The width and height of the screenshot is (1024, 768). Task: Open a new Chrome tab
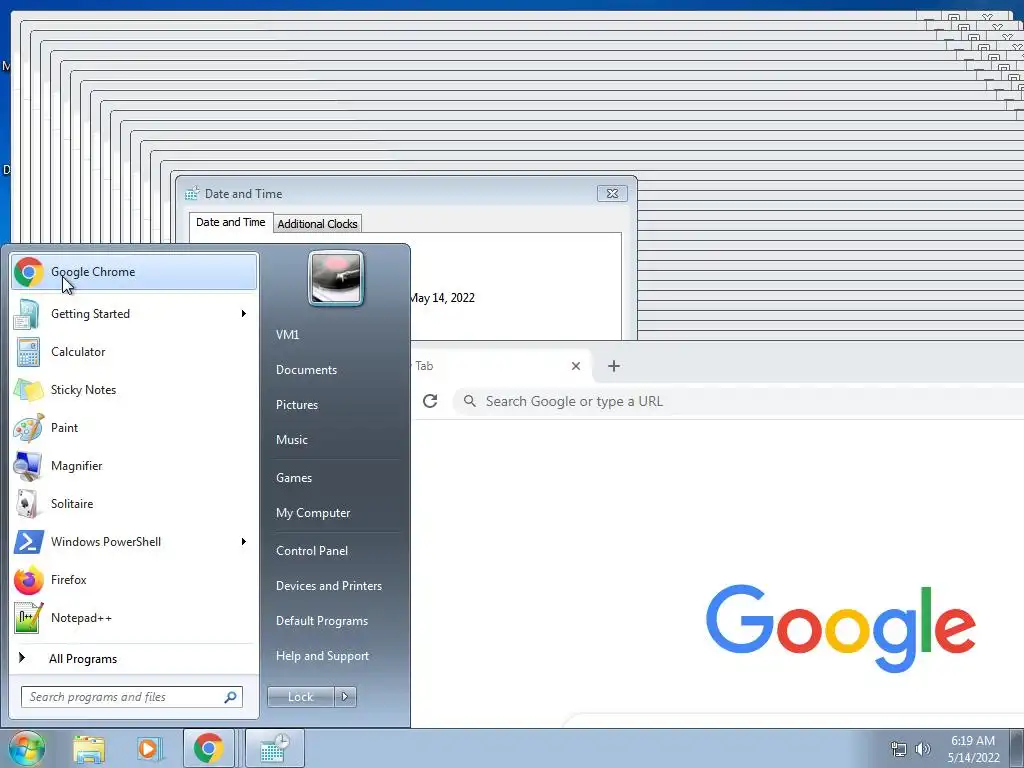(x=613, y=366)
